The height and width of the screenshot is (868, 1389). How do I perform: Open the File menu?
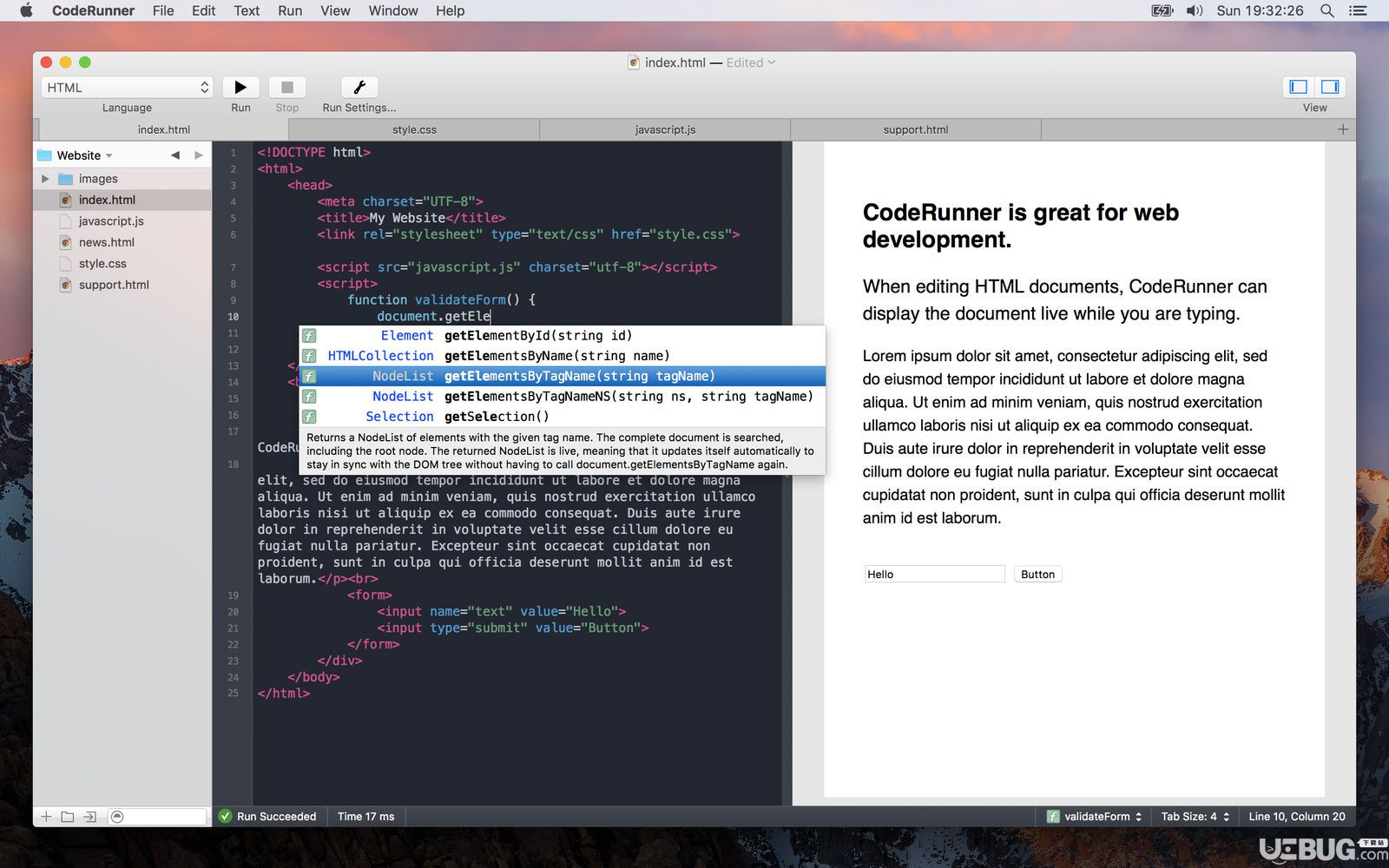(163, 10)
